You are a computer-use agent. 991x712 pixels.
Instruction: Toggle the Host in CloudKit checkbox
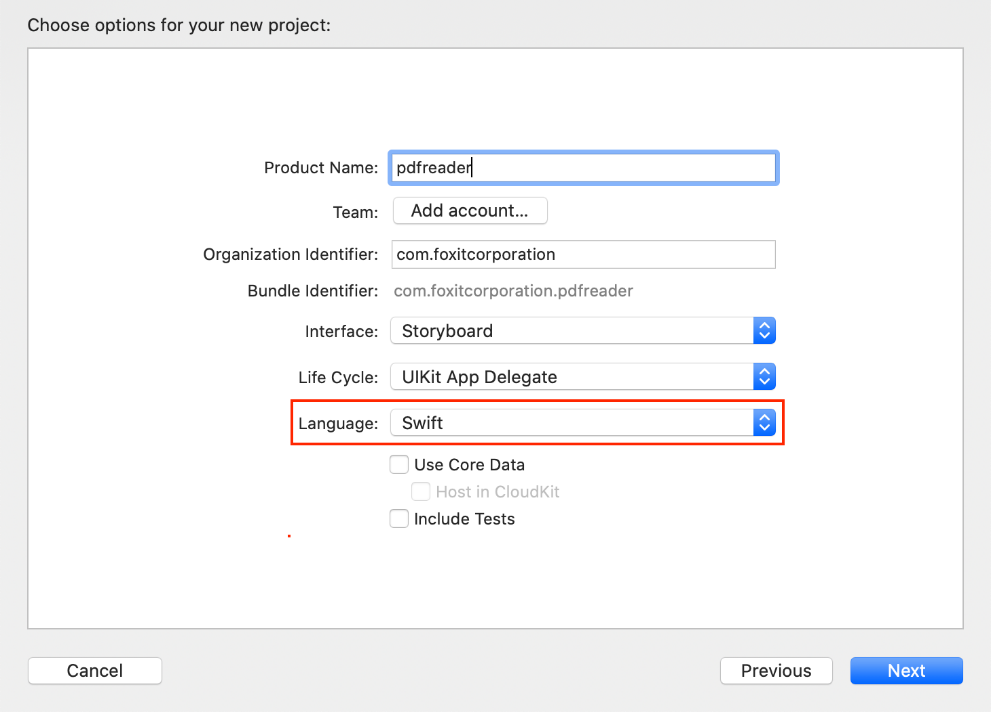[421, 492]
